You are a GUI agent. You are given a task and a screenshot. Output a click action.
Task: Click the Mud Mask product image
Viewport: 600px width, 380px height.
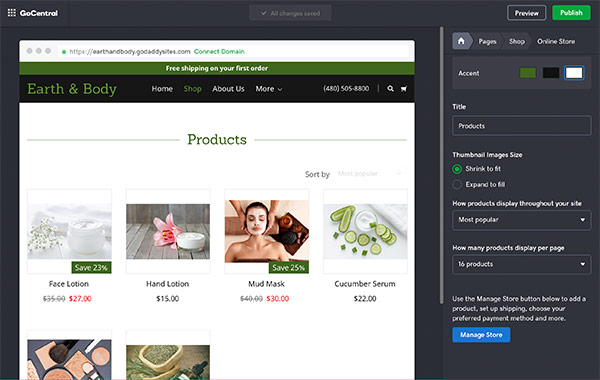tap(267, 231)
